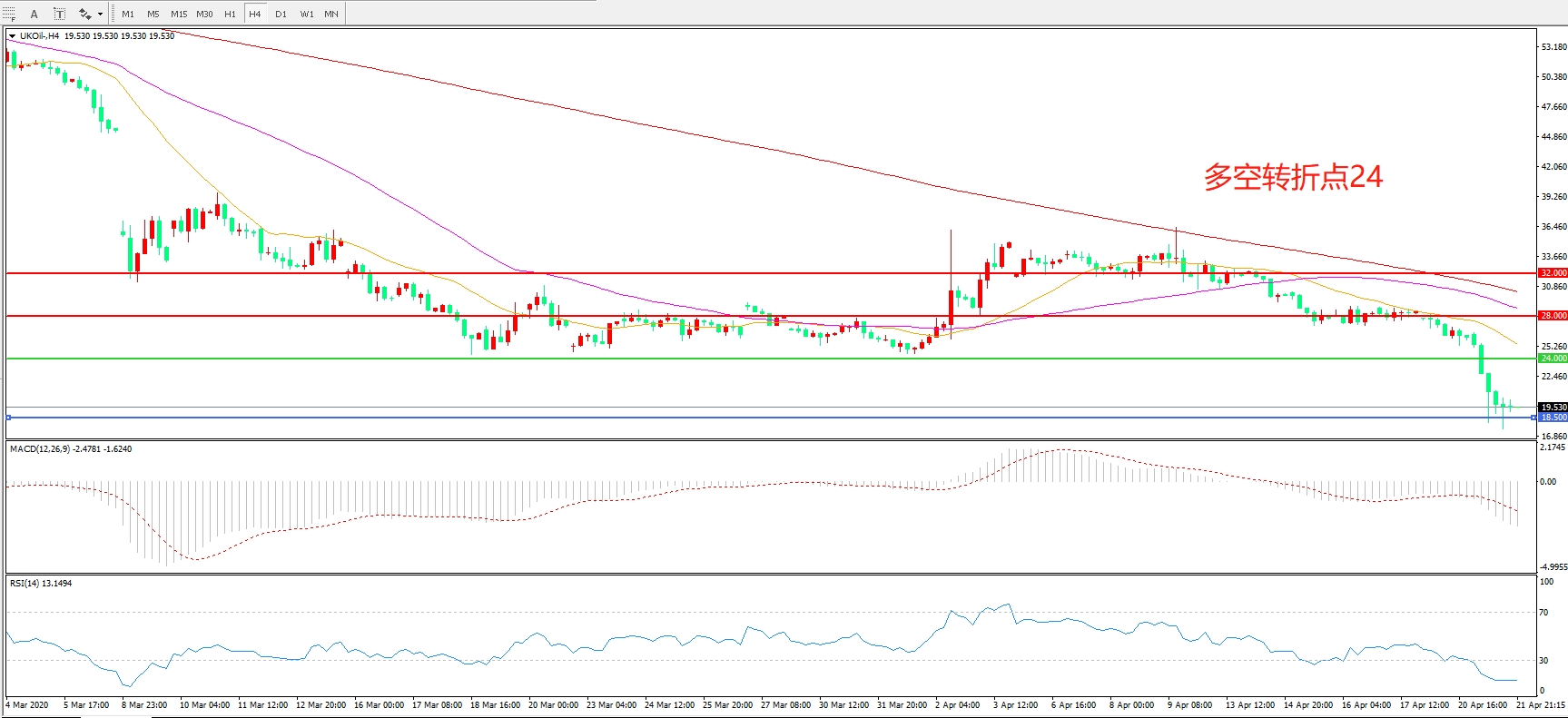The image size is (1568, 718).
Task: Select the Text Label tool icon
Action: (x=59, y=14)
